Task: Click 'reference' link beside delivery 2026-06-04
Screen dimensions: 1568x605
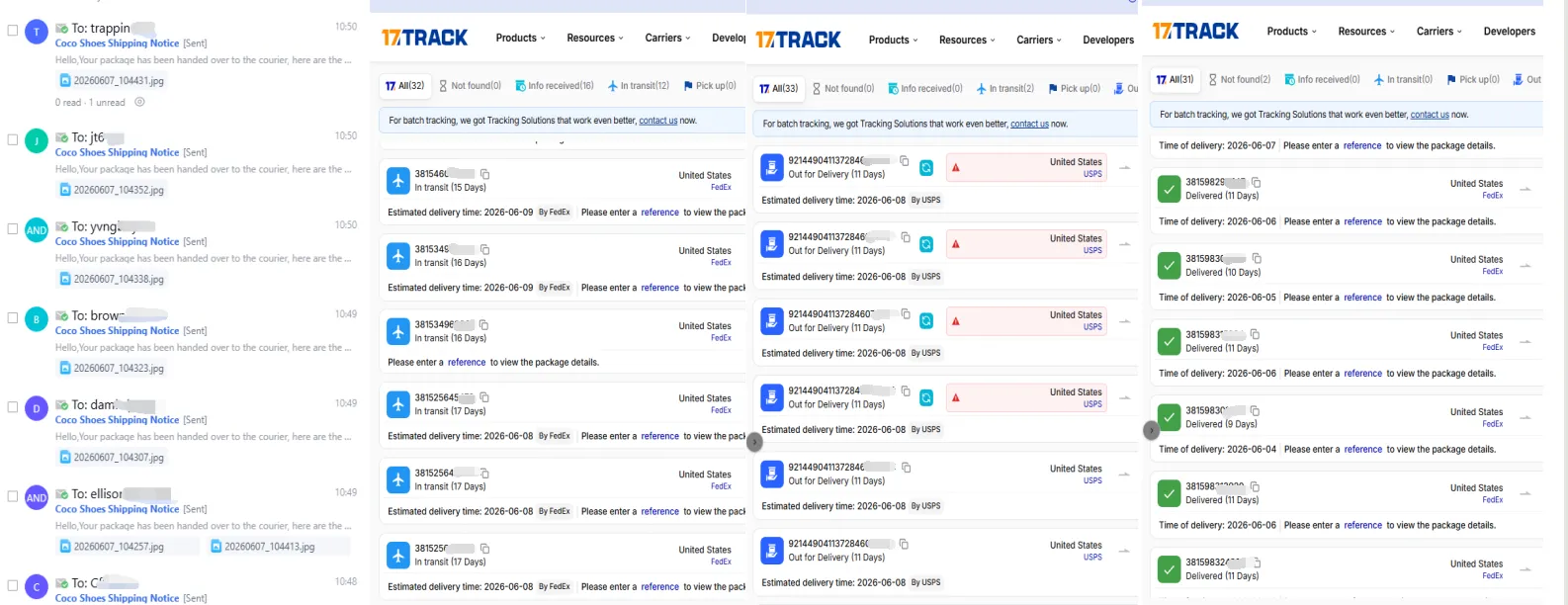Action: click(1362, 450)
